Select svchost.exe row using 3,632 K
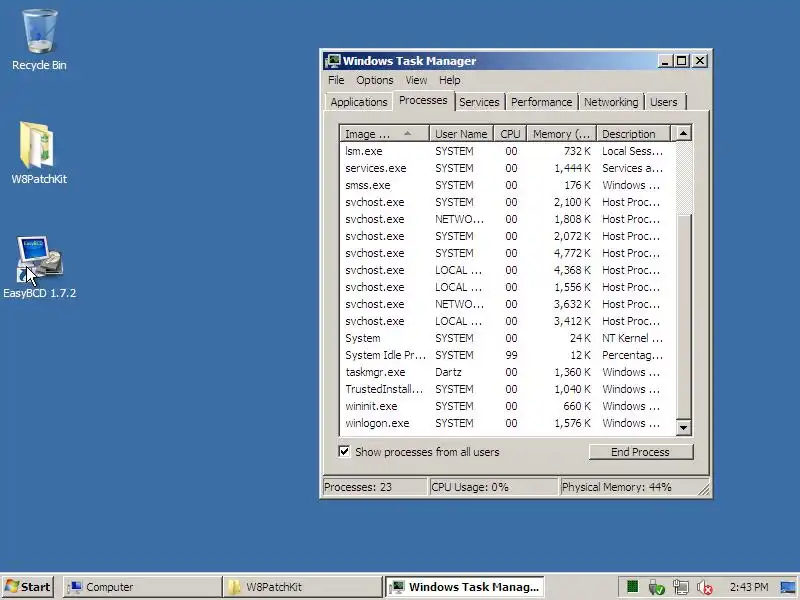Image resolution: width=800 pixels, height=600 pixels. pos(507,304)
